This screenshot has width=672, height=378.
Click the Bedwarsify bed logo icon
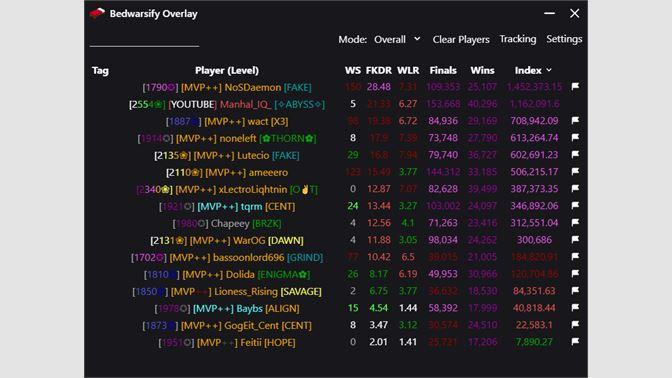[97, 13]
